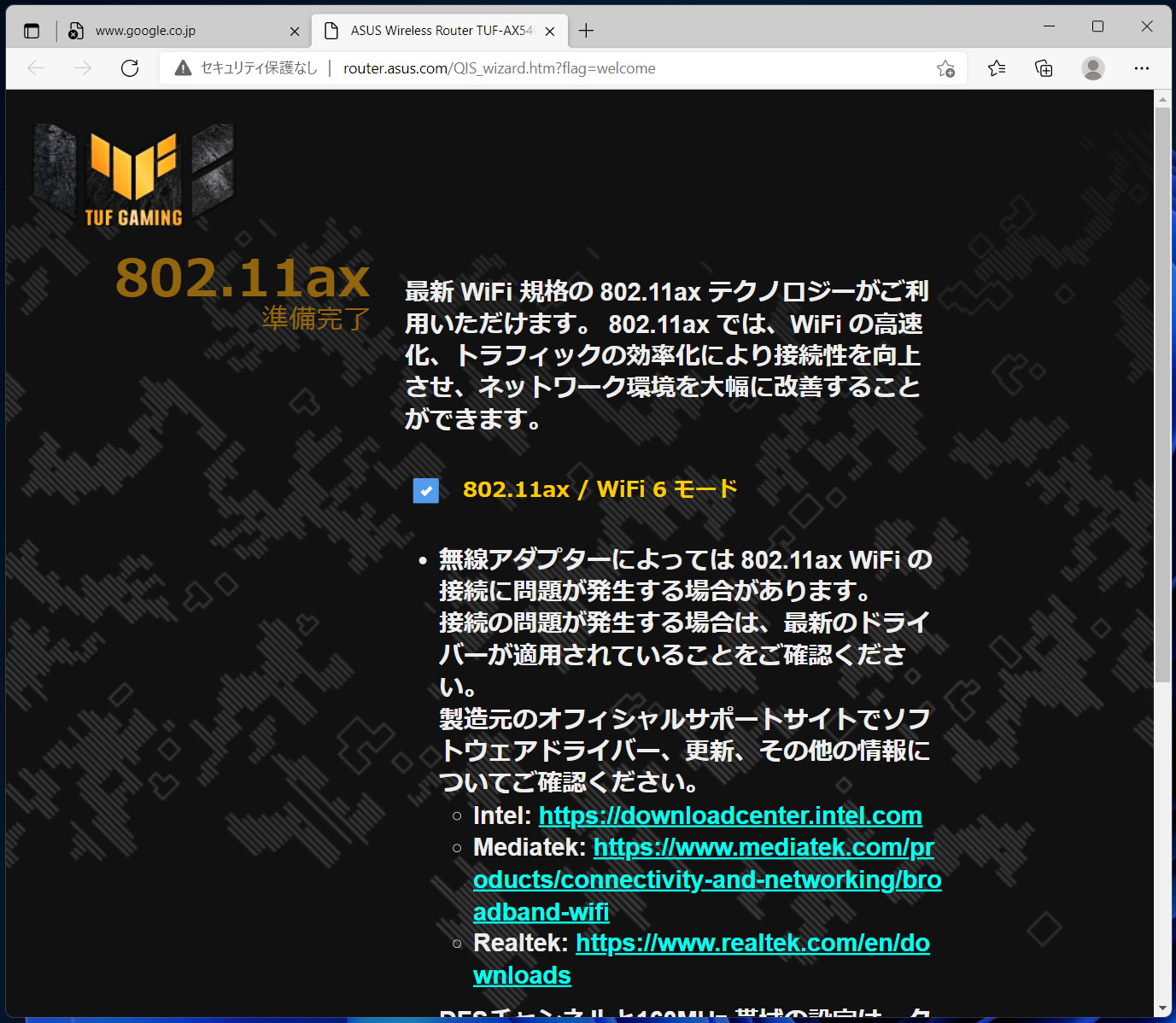Screen dimensions: 1176x1023
Task: Click scrollbar down arrow
Action: tap(1162, 1009)
